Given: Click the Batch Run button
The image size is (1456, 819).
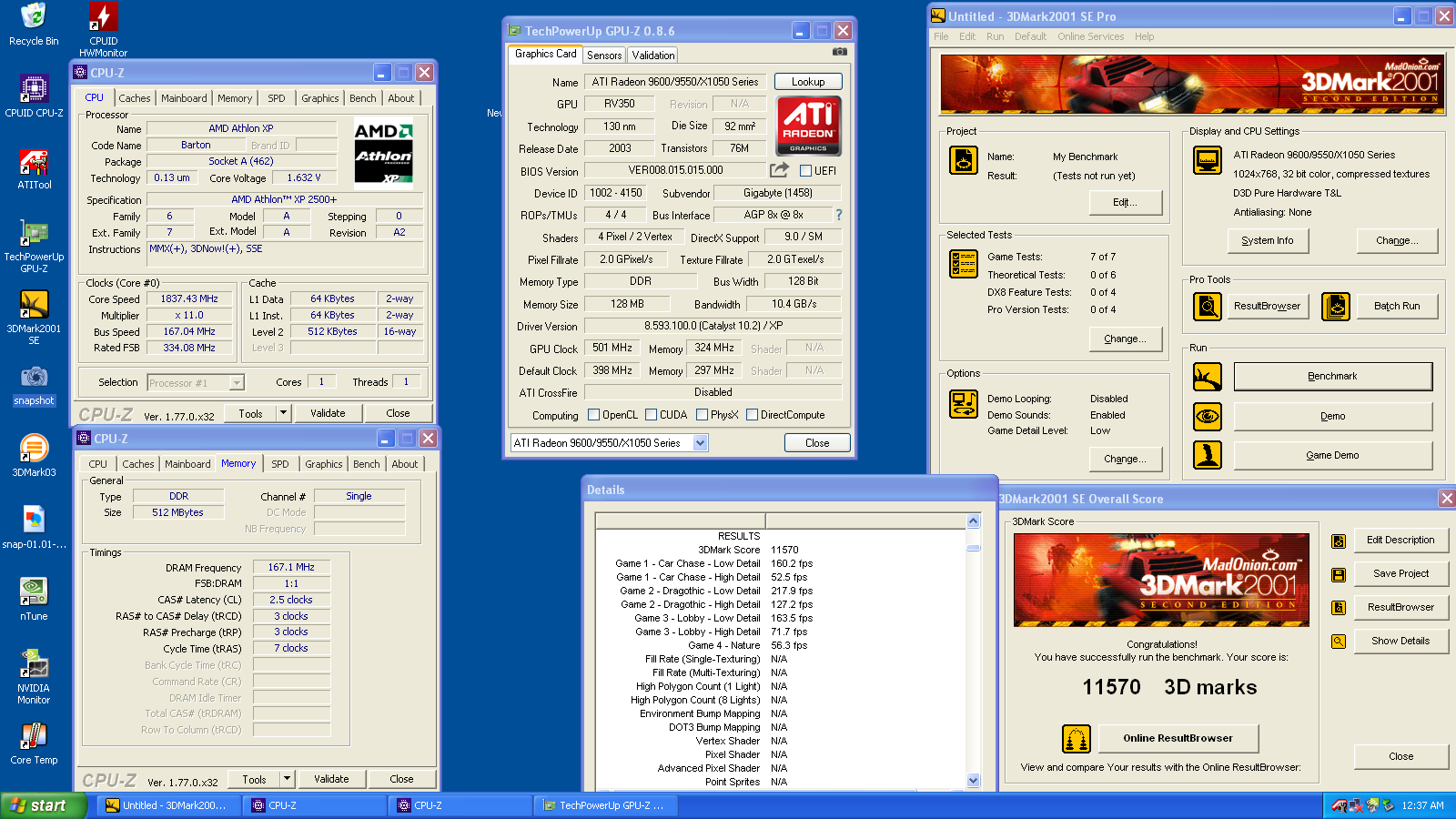Looking at the screenshot, I should [x=1397, y=307].
